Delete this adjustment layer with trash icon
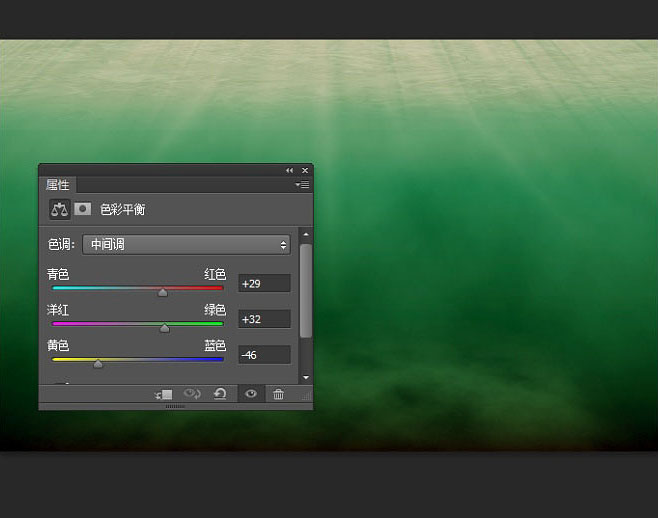 point(278,394)
